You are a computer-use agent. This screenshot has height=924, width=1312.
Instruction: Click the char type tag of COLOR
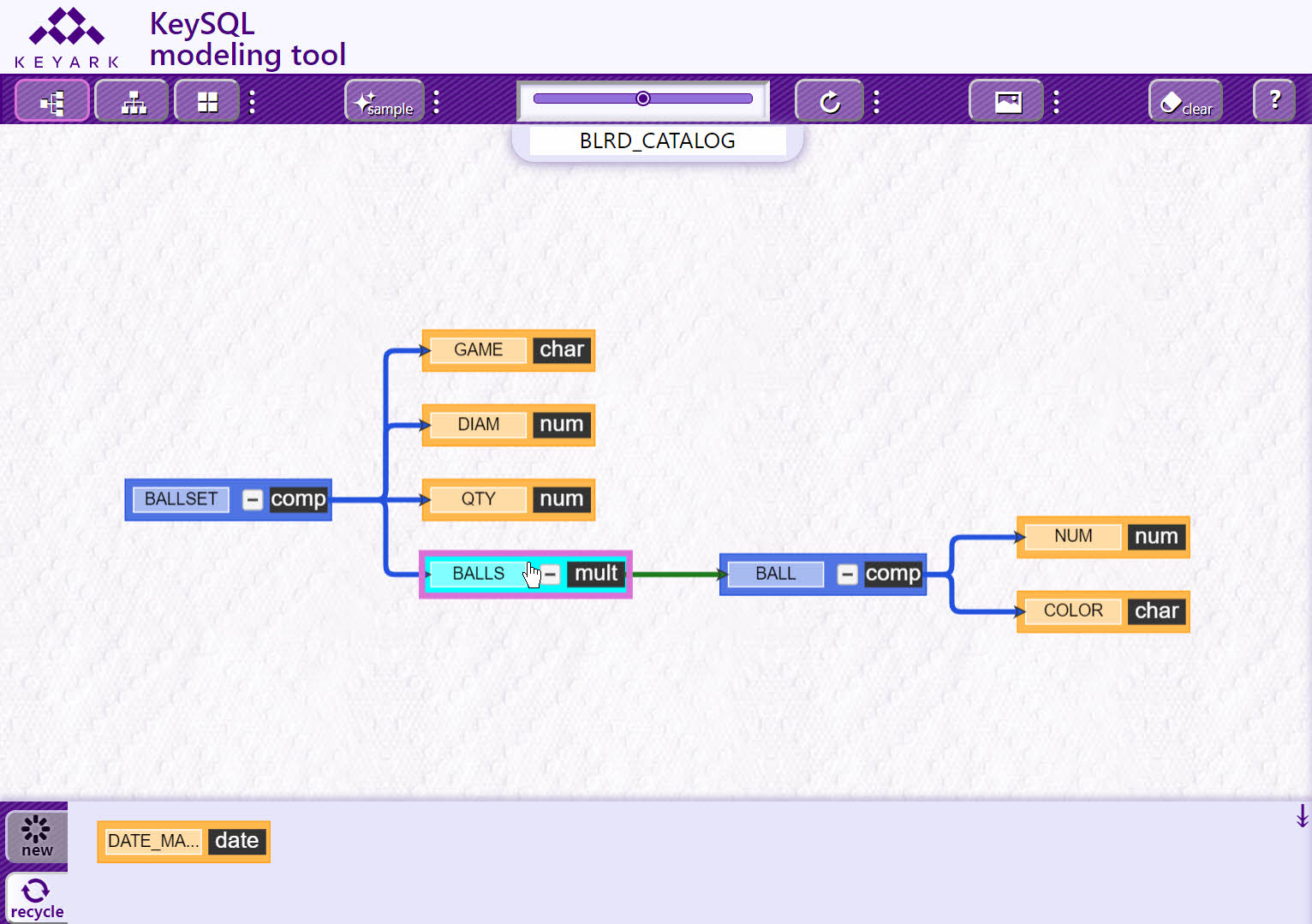point(1157,611)
